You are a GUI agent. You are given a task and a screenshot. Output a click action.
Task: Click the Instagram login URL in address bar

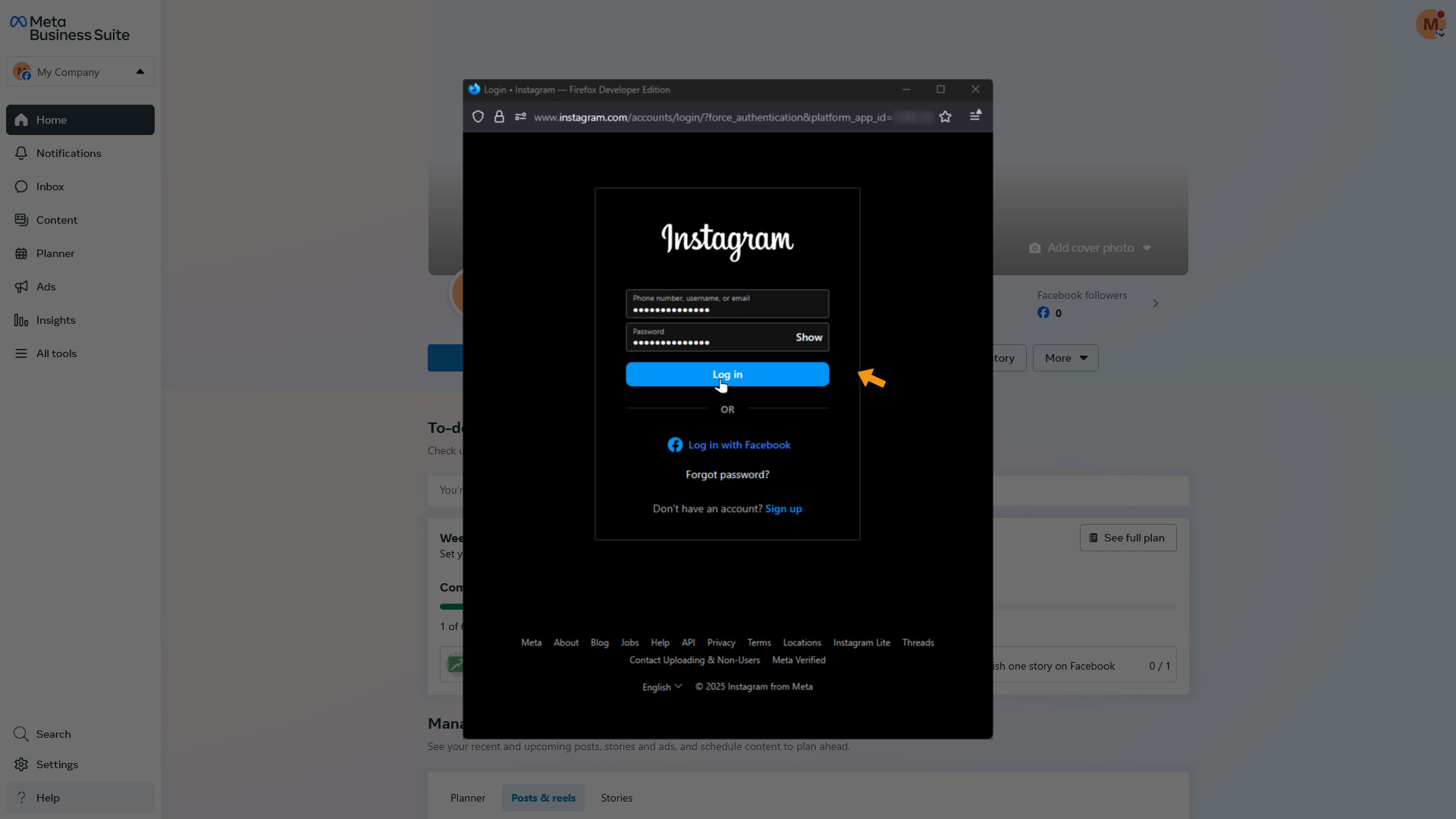[713, 117]
